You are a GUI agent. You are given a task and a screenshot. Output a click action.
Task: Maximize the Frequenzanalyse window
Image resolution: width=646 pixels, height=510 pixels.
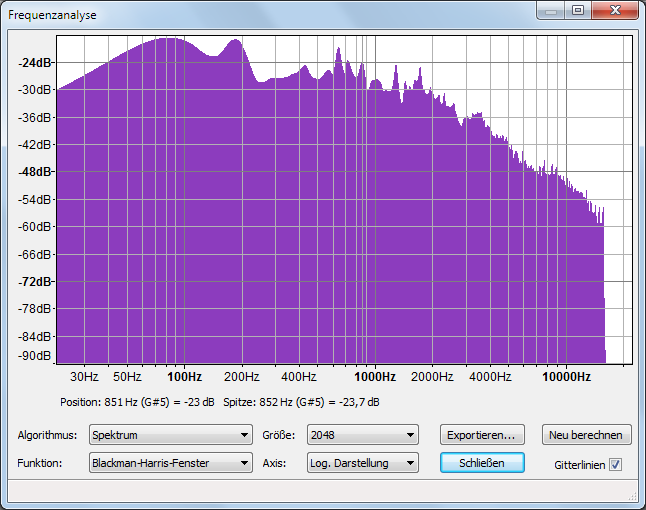[578, 10]
